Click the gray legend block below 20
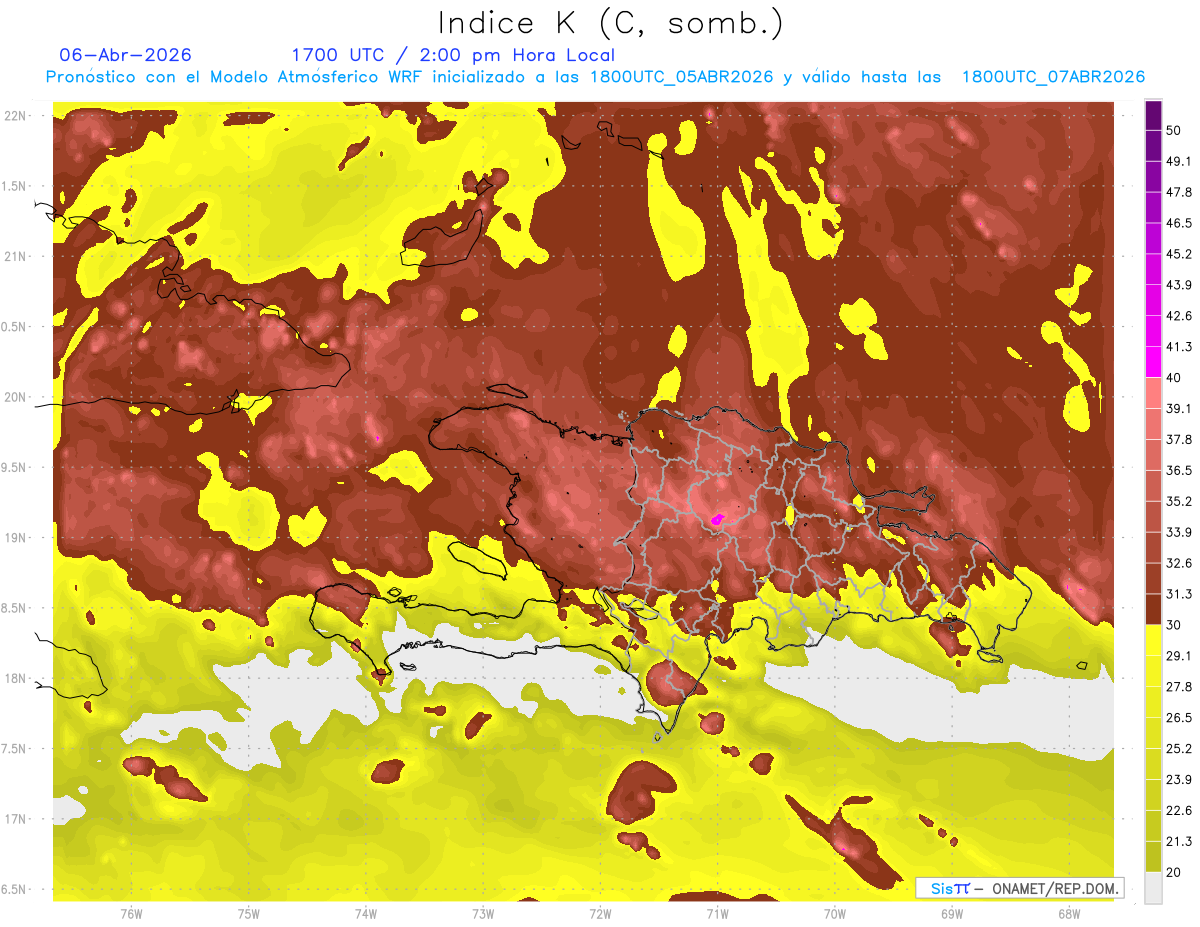The width and height of the screenshot is (1200, 927). click(x=1153, y=887)
